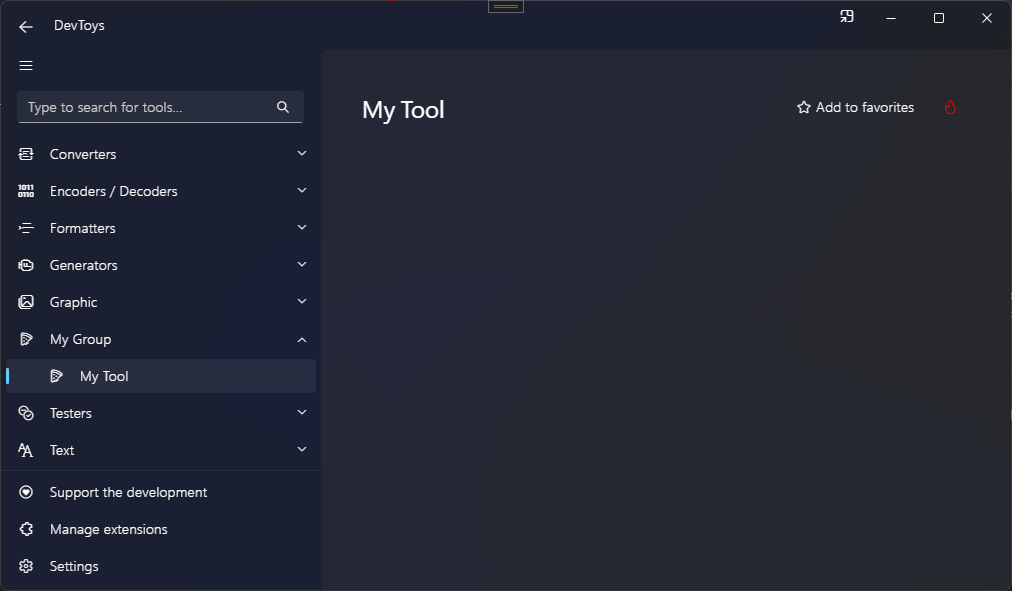Click the top center grip handle

[506, 6]
